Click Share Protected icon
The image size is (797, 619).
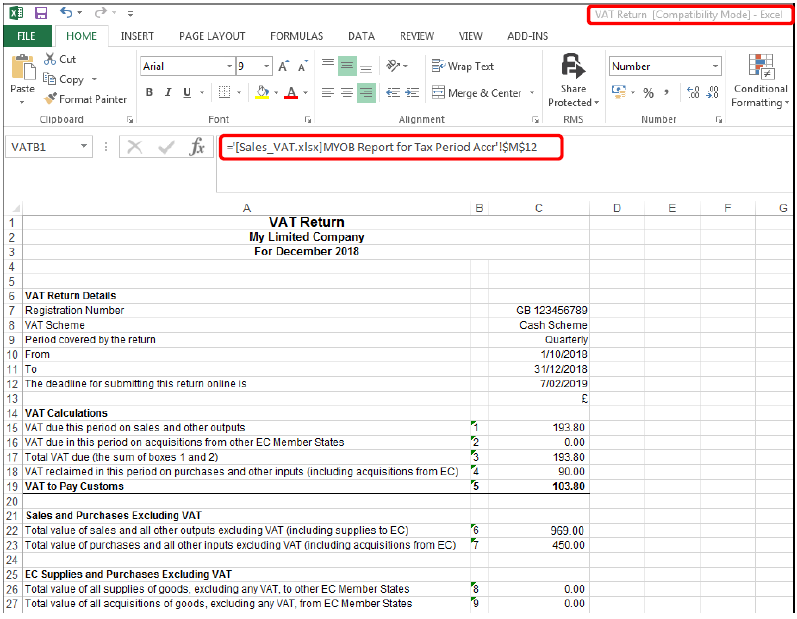coord(573,66)
